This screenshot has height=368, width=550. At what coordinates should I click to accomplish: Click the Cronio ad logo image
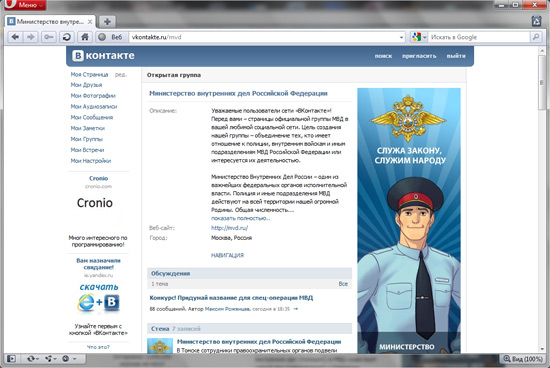point(95,203)
